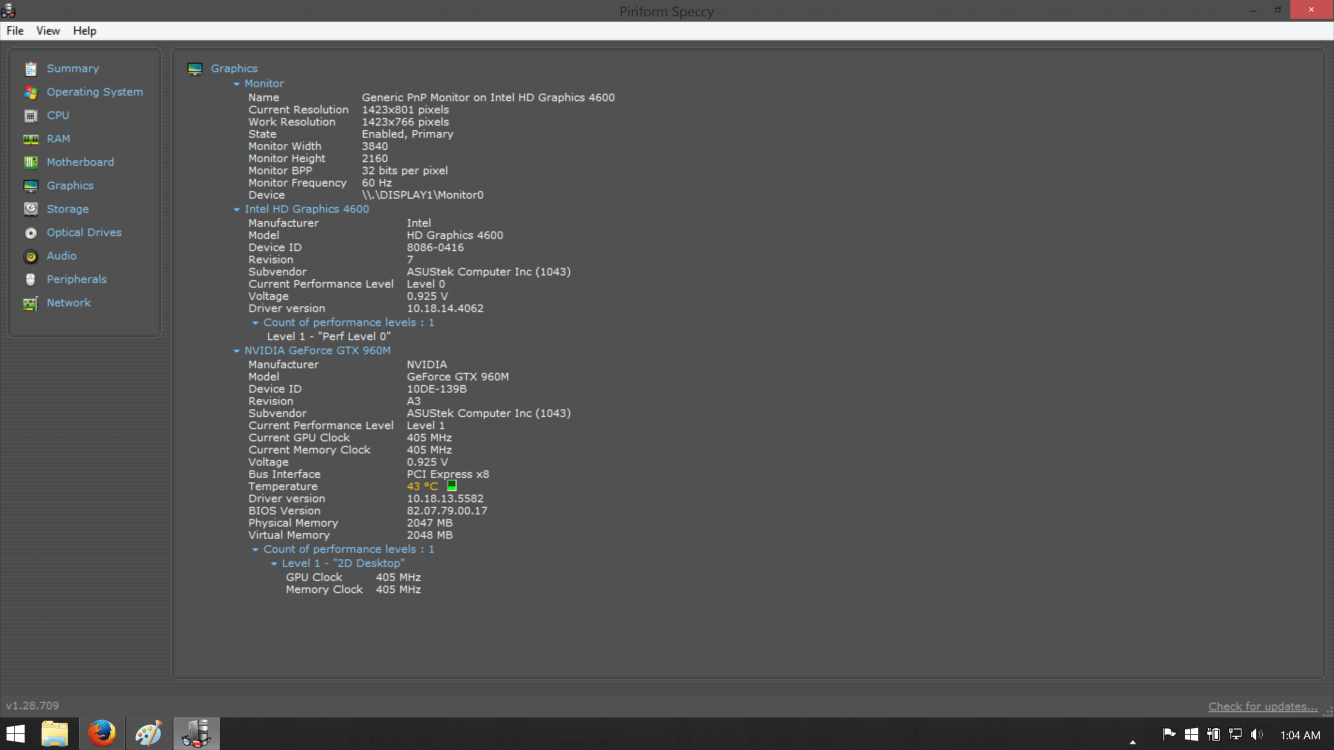Select the Summary section label

point(73,69)
